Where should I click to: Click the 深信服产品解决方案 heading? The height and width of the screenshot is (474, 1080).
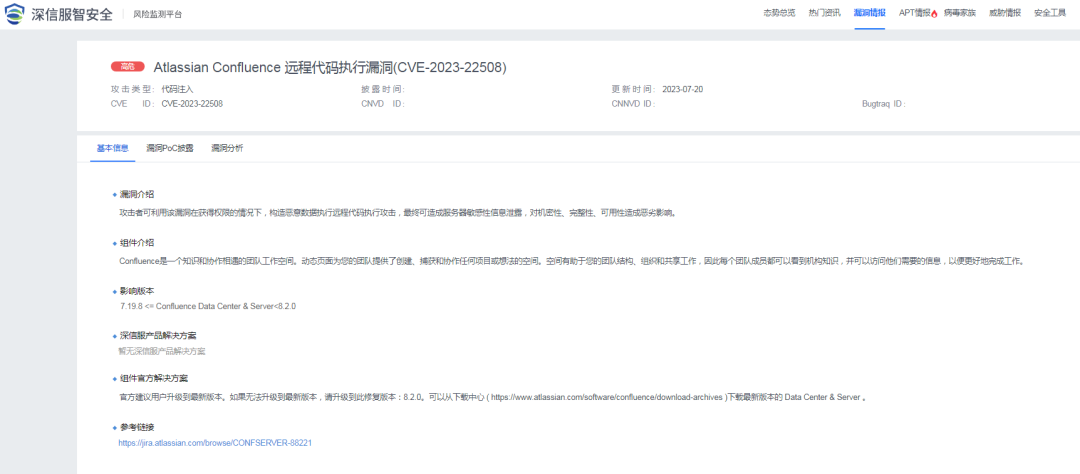[x=158, y=336]
